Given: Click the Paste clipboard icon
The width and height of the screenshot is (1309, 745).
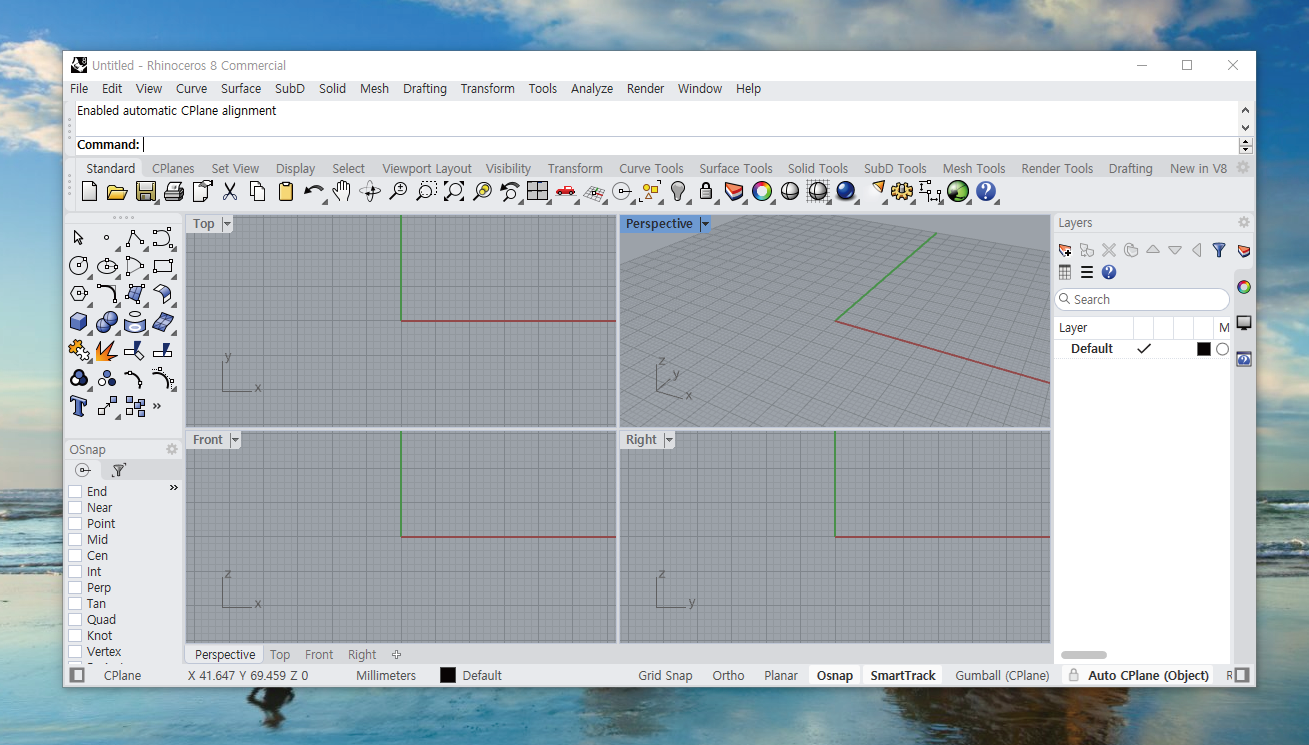Looking at the screenshot, I should (x=285, y=192).
